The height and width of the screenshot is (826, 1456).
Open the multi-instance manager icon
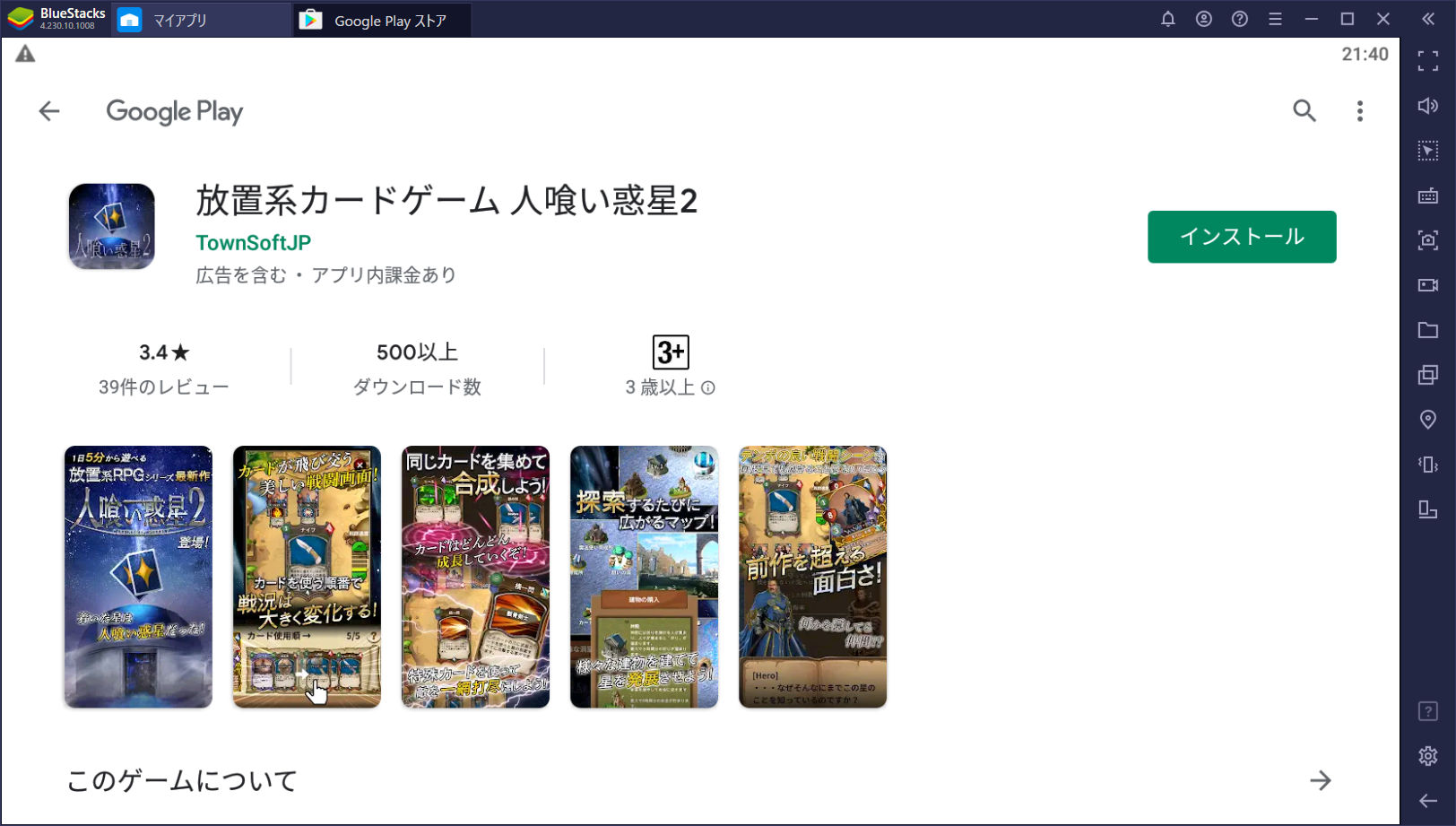1428,375
